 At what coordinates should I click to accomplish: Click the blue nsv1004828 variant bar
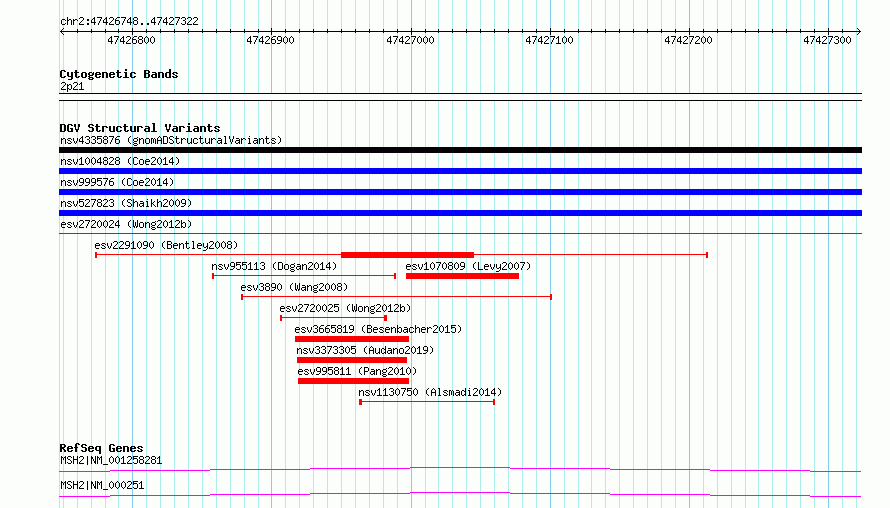(460, 171)
